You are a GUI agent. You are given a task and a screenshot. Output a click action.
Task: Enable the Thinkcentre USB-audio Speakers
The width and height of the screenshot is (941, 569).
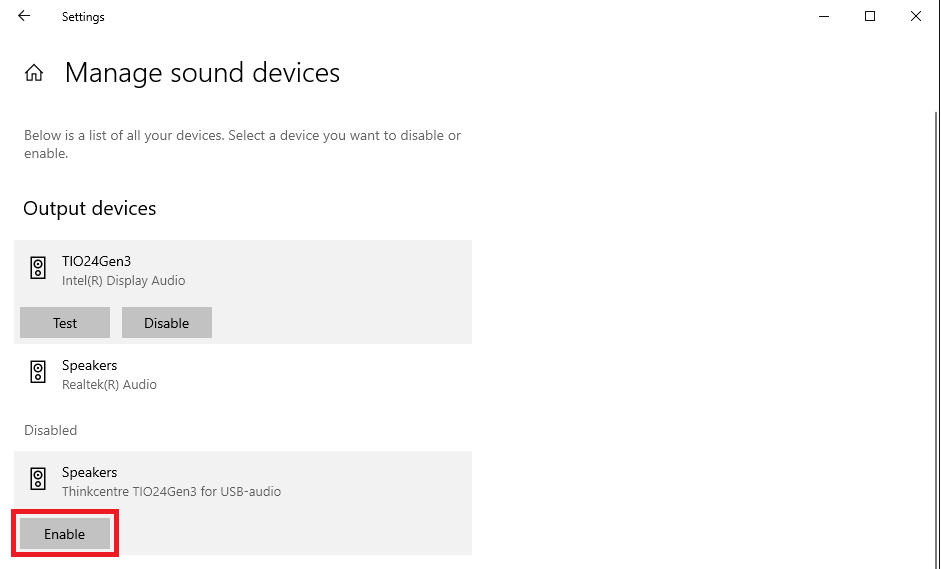(65, 534)
